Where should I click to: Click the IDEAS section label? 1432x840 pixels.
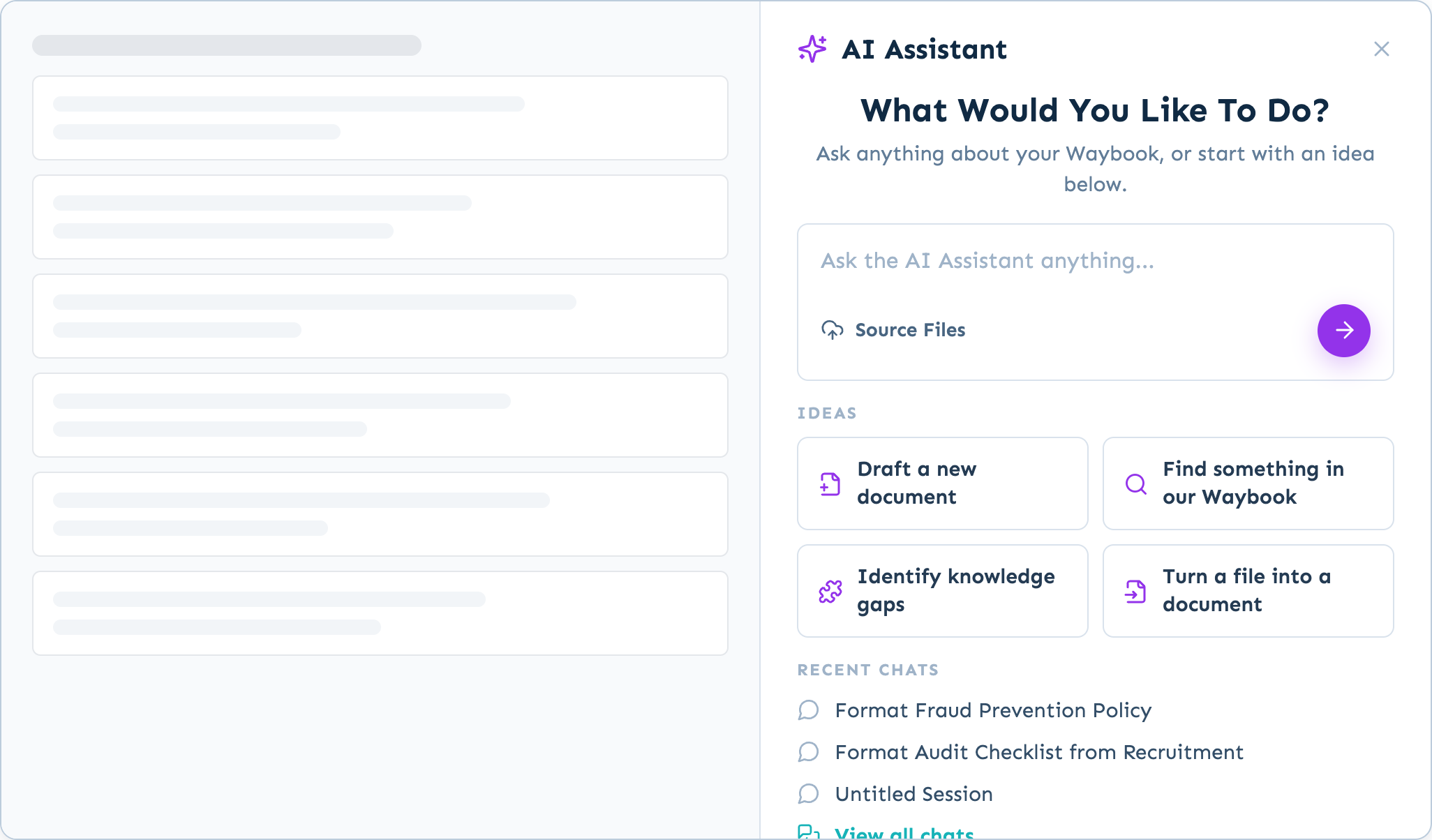(x=827, y=413)
